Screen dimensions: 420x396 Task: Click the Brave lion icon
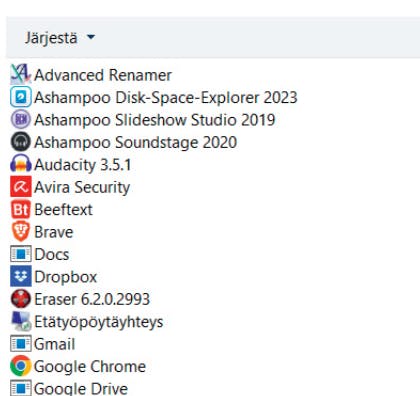pyautogui.click(x=21, y=231)
